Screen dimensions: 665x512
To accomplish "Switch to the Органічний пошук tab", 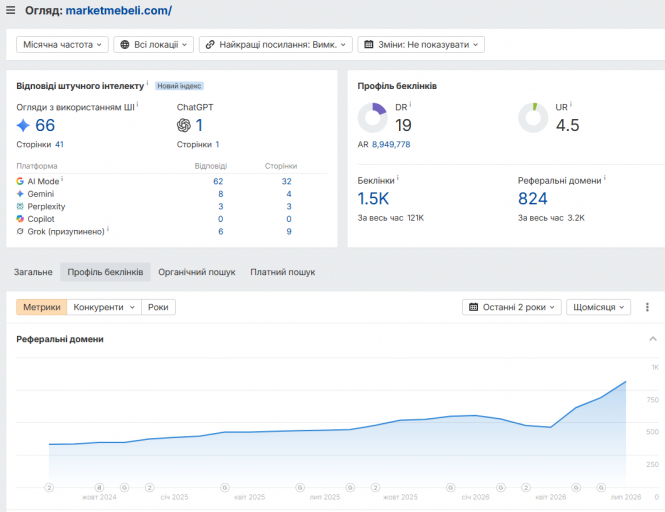I will [x=197, y=272].
